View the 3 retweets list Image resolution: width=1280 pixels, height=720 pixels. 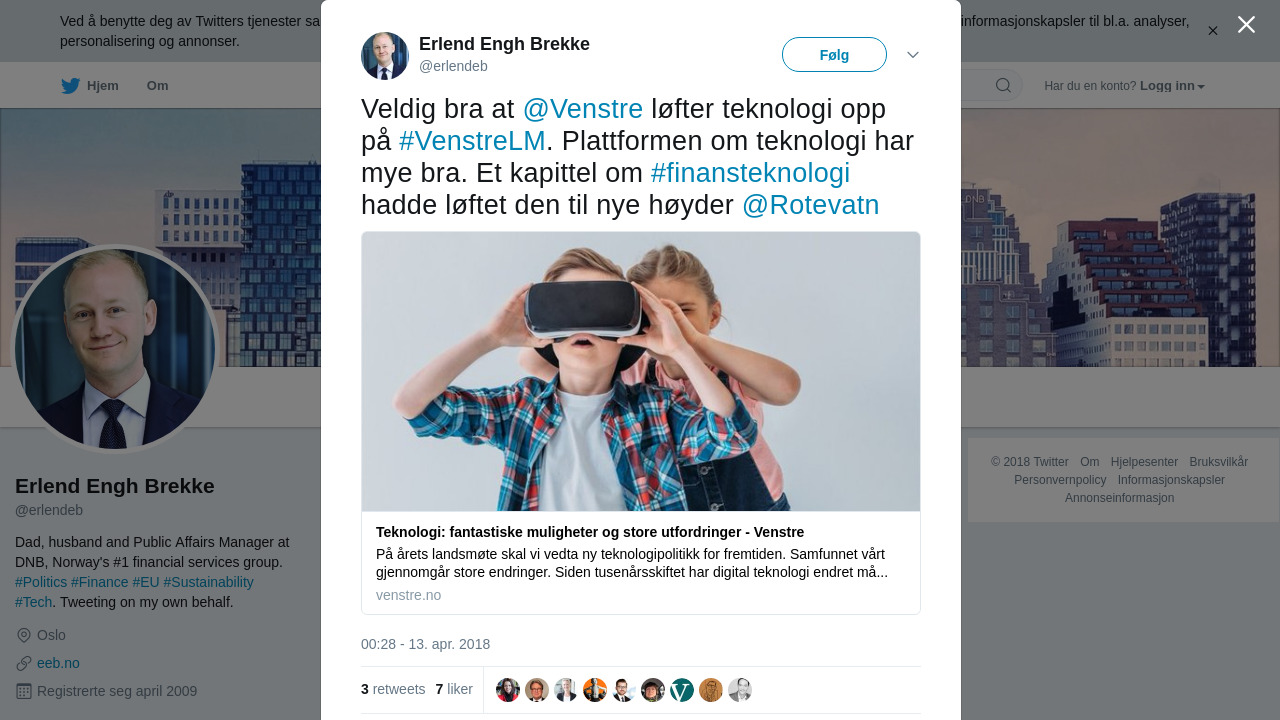[x=393, y=689]
